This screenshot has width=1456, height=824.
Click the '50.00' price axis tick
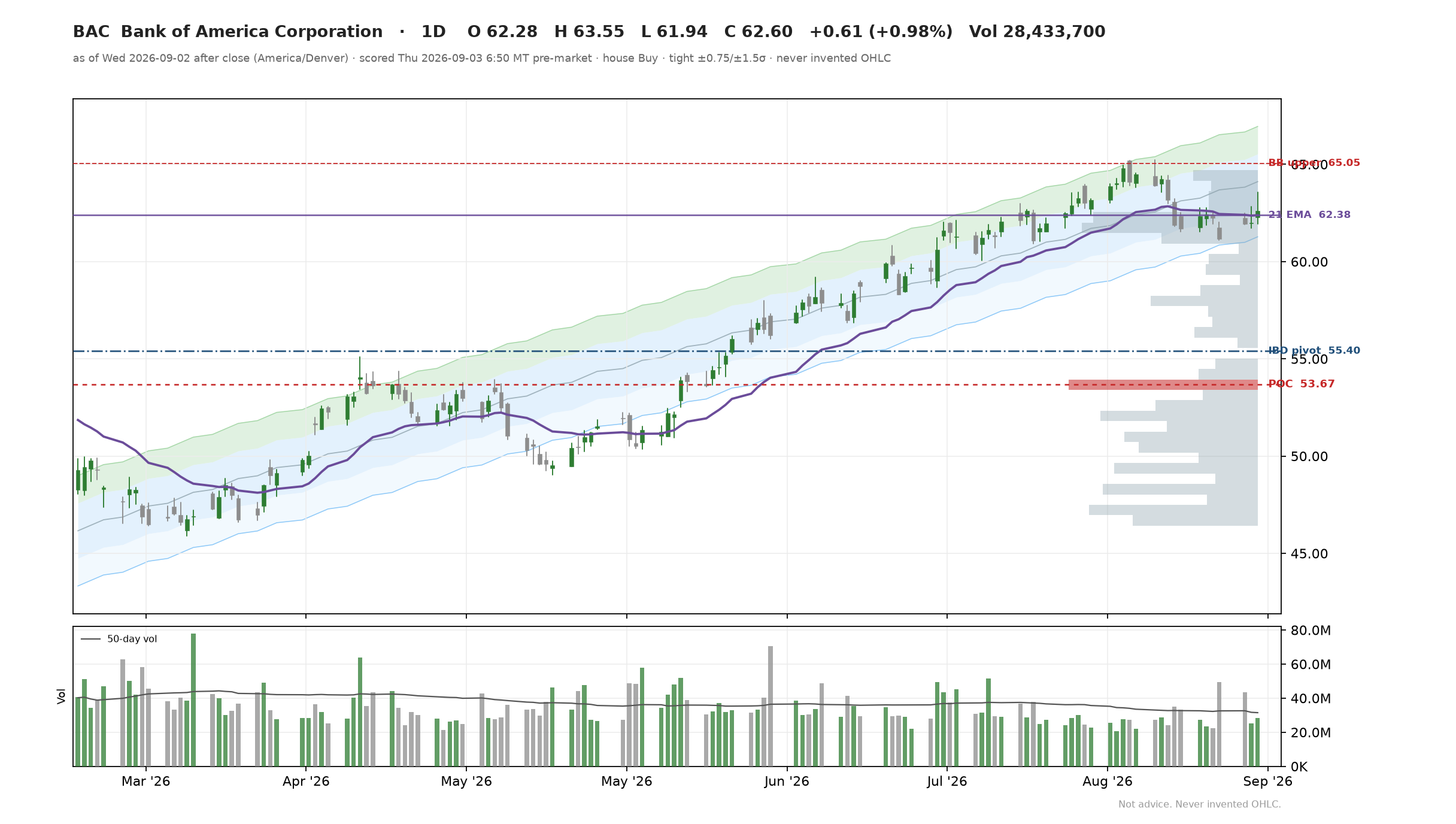(1309, 457)
